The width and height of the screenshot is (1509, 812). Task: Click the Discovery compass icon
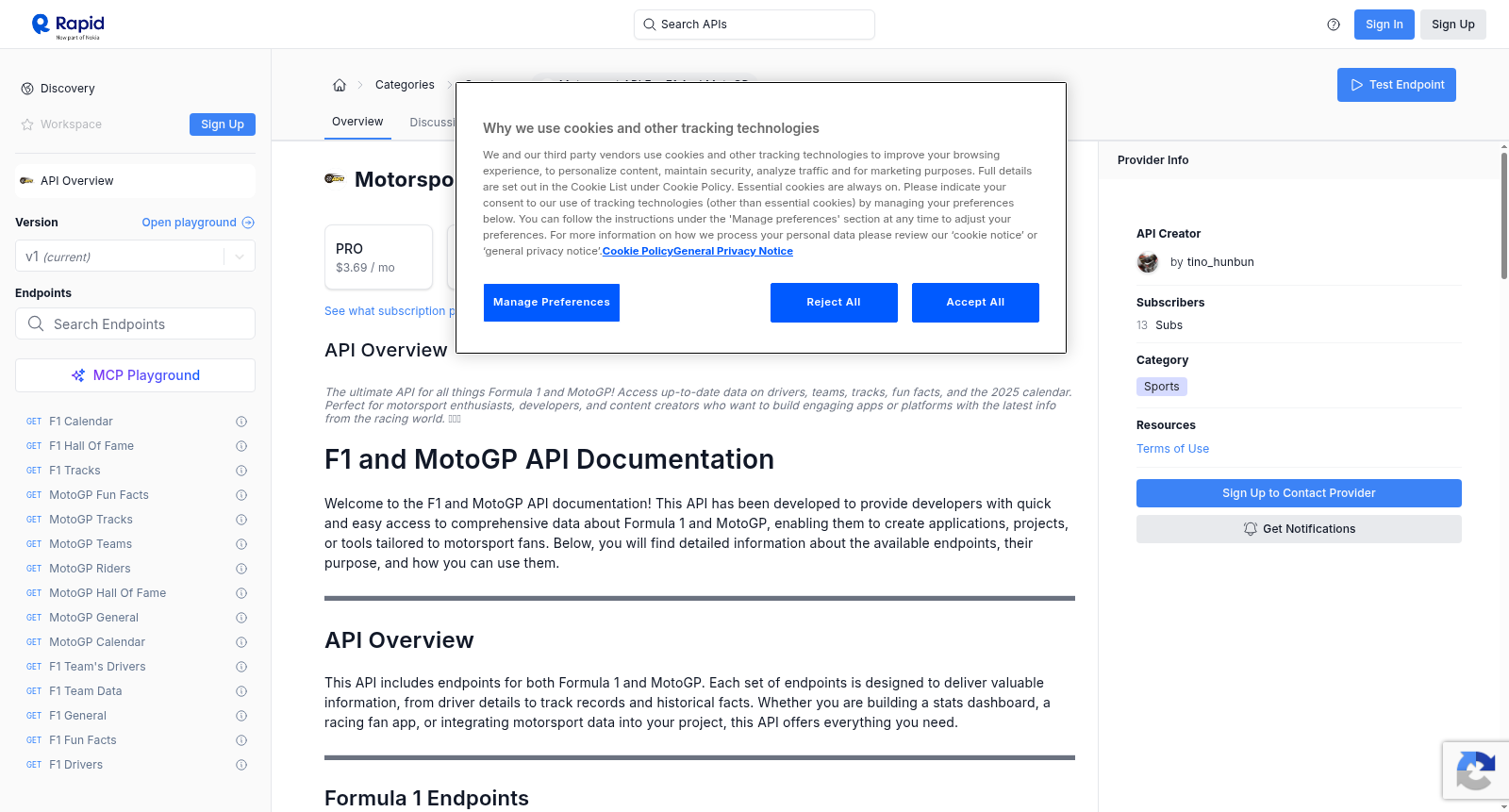[27, 89]
